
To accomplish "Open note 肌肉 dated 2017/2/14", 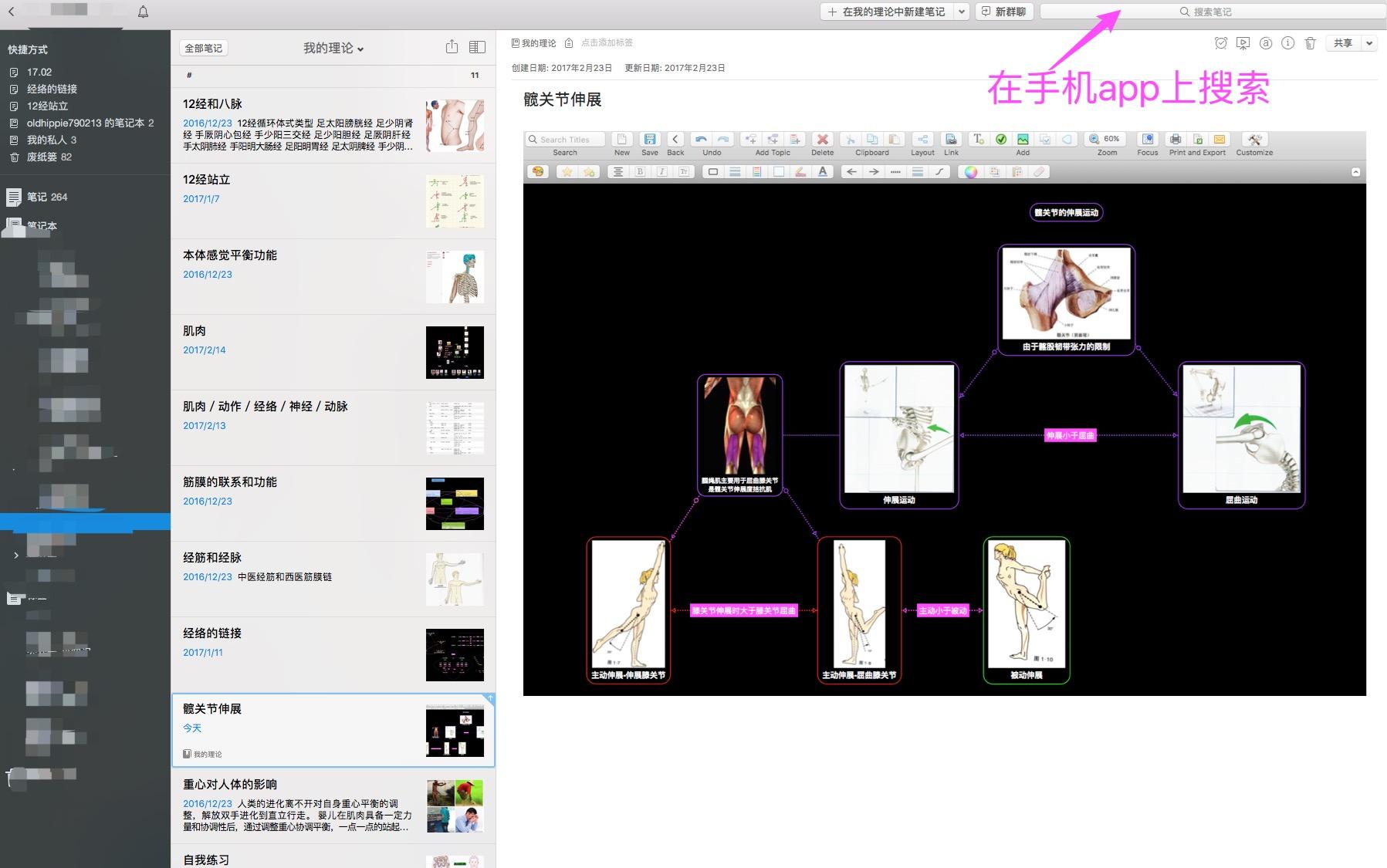I will 333,352.
